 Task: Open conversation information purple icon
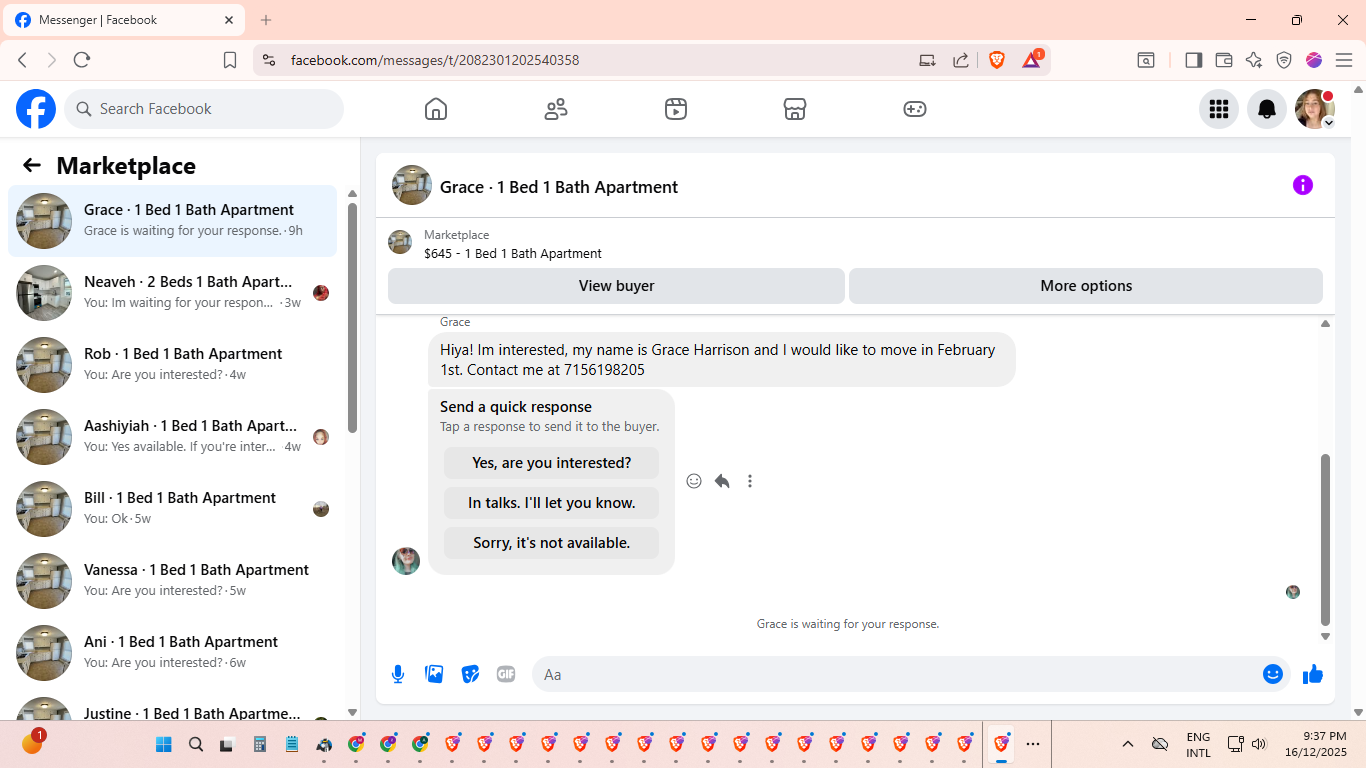click(x=1303, y=185)
